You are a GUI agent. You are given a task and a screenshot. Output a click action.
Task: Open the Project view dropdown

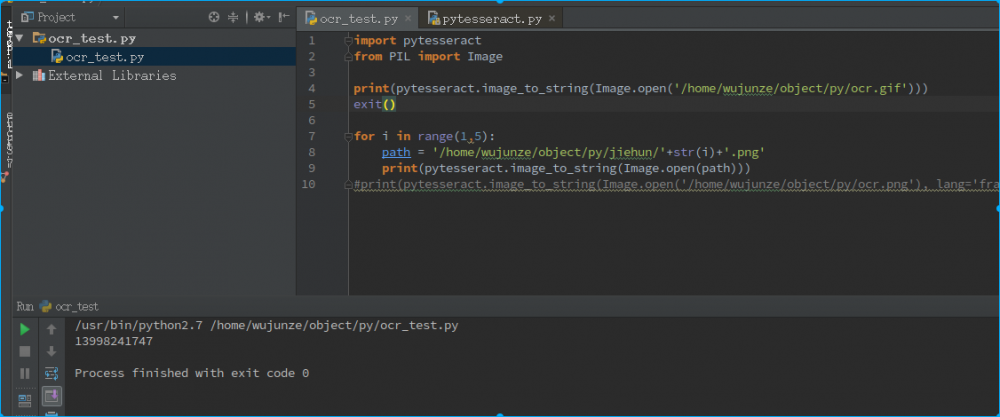click(116, 17)
